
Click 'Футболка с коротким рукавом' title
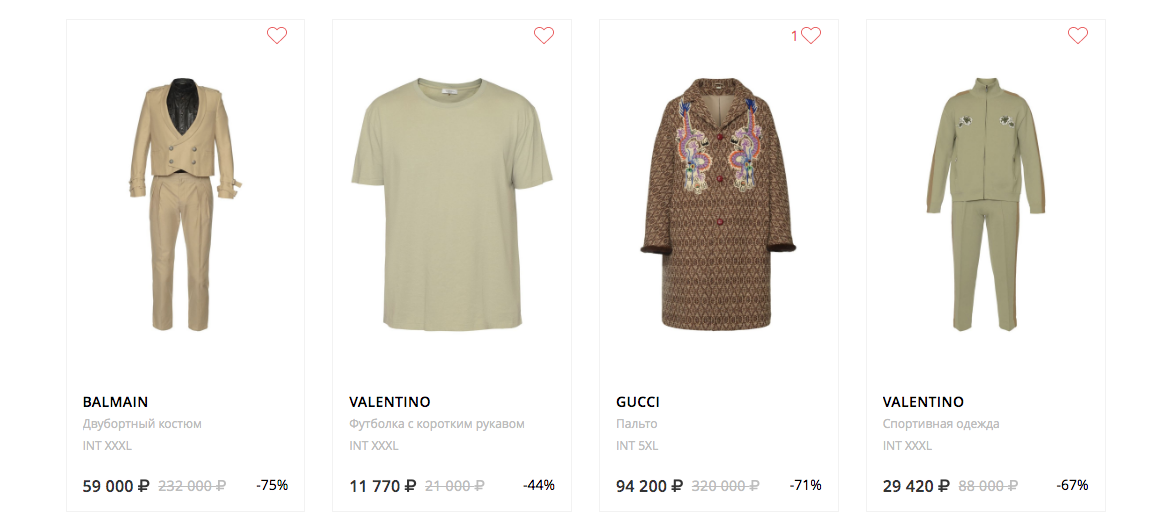pyautogui.click(x=437, y=424)
